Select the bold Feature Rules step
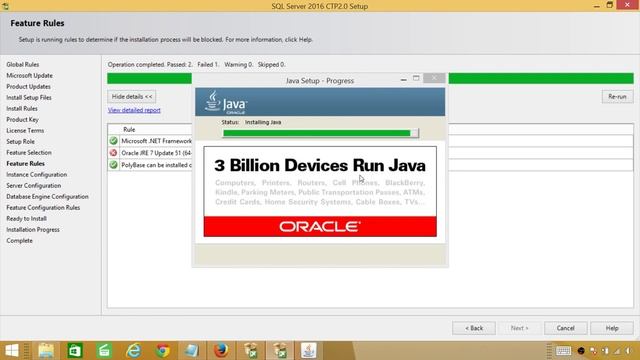 pos(25,164)
